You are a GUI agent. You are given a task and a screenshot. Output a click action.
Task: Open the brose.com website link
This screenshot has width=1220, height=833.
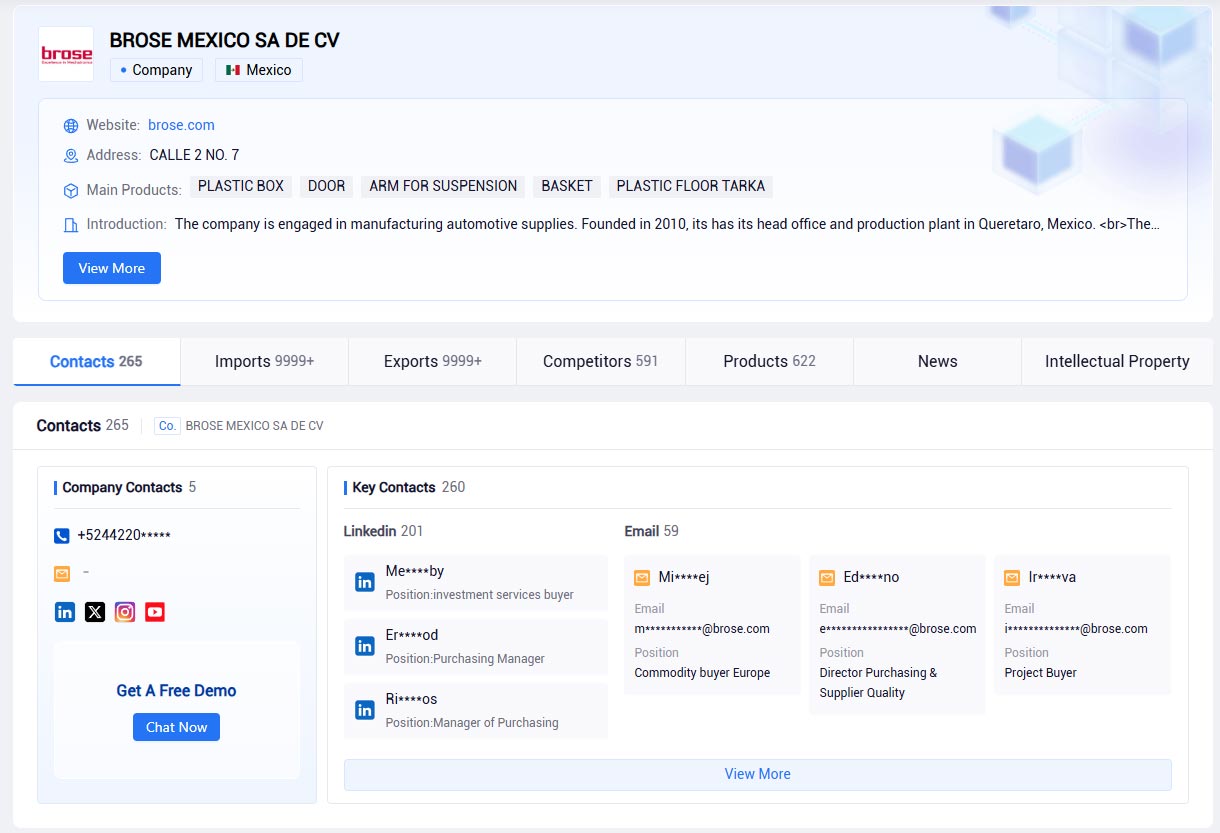pyautogui.click(x=181, y=125)
